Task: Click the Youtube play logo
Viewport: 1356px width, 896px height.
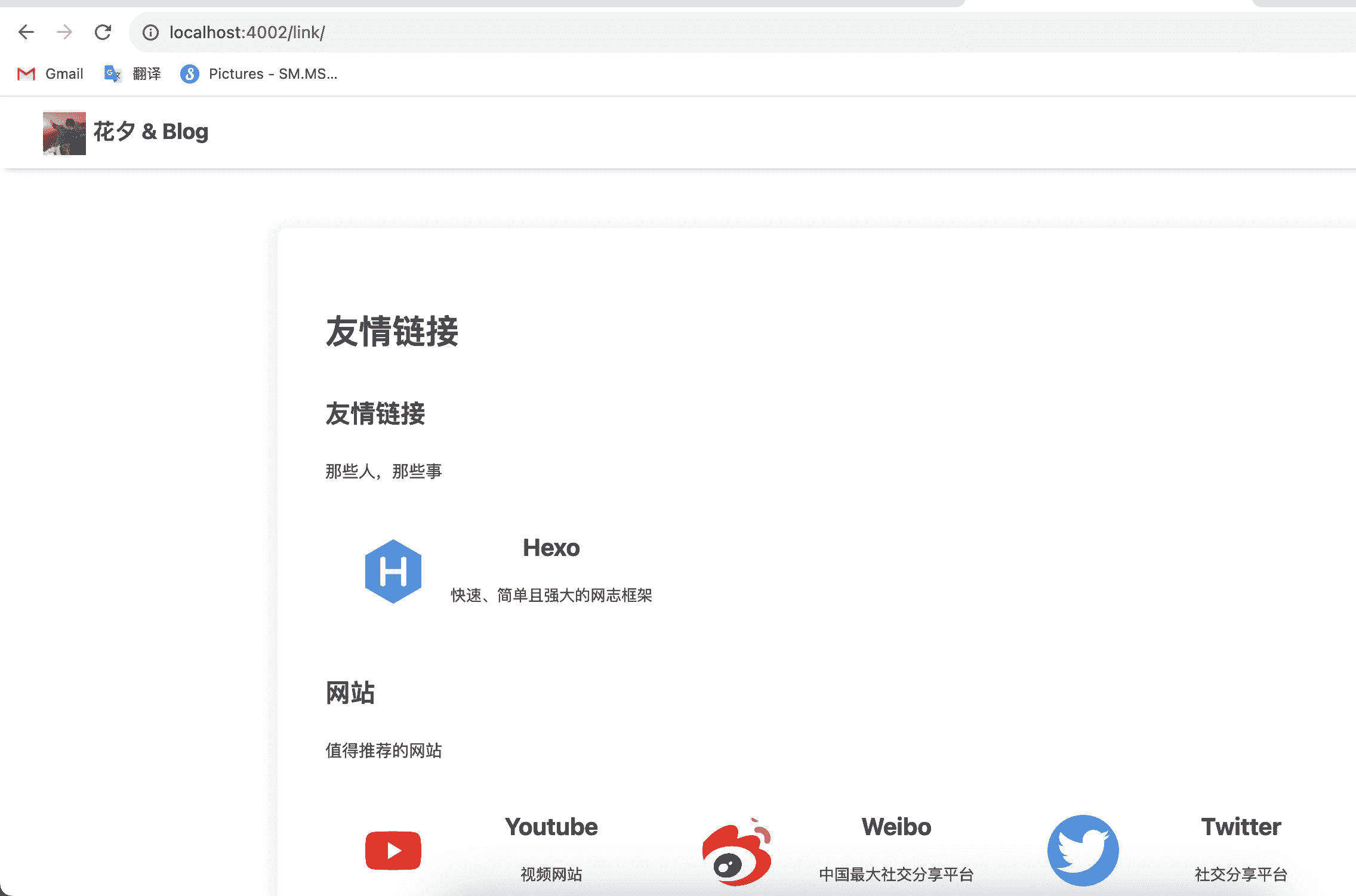Action: tap(393, 851)
